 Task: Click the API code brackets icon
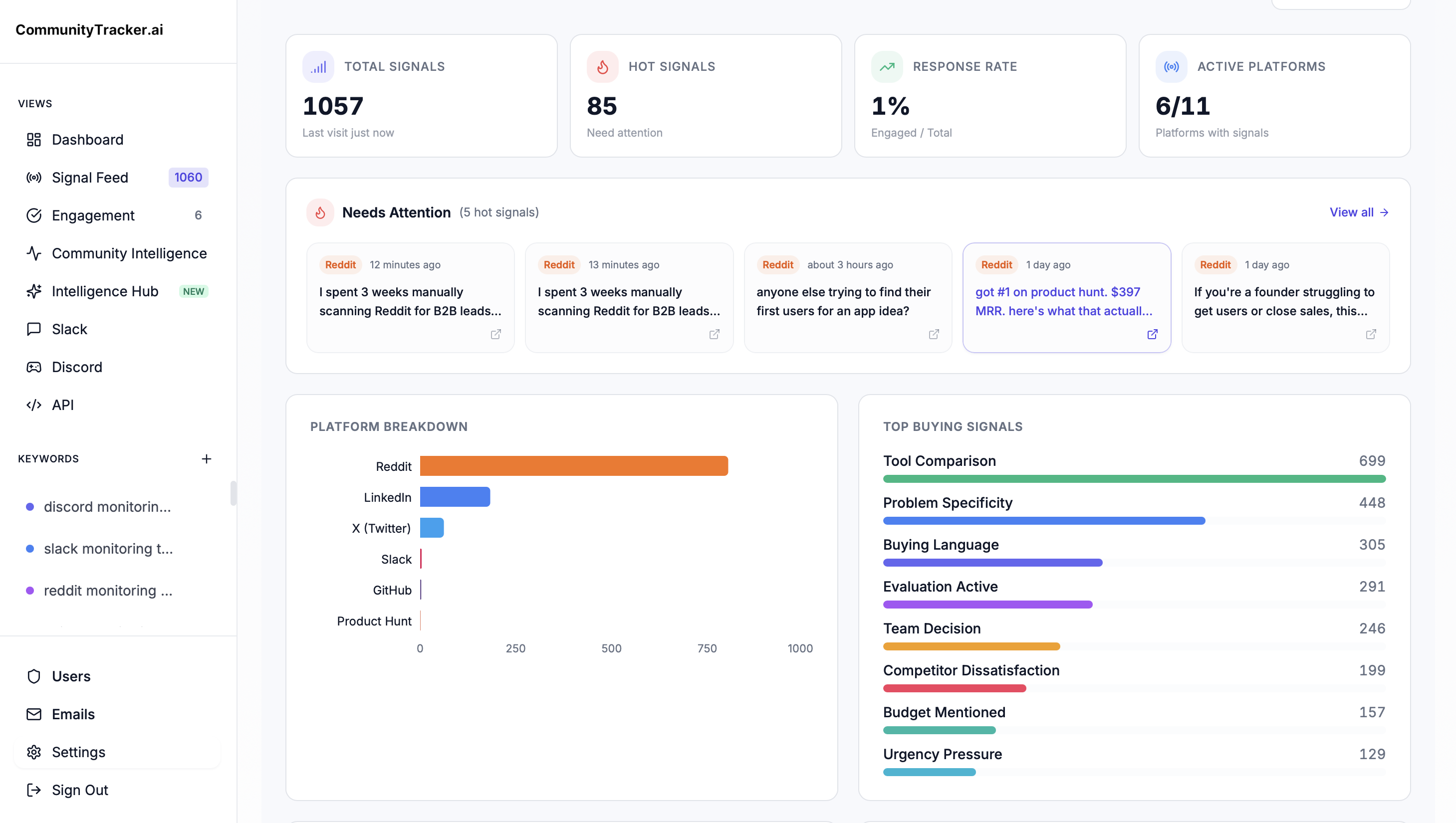34,405
